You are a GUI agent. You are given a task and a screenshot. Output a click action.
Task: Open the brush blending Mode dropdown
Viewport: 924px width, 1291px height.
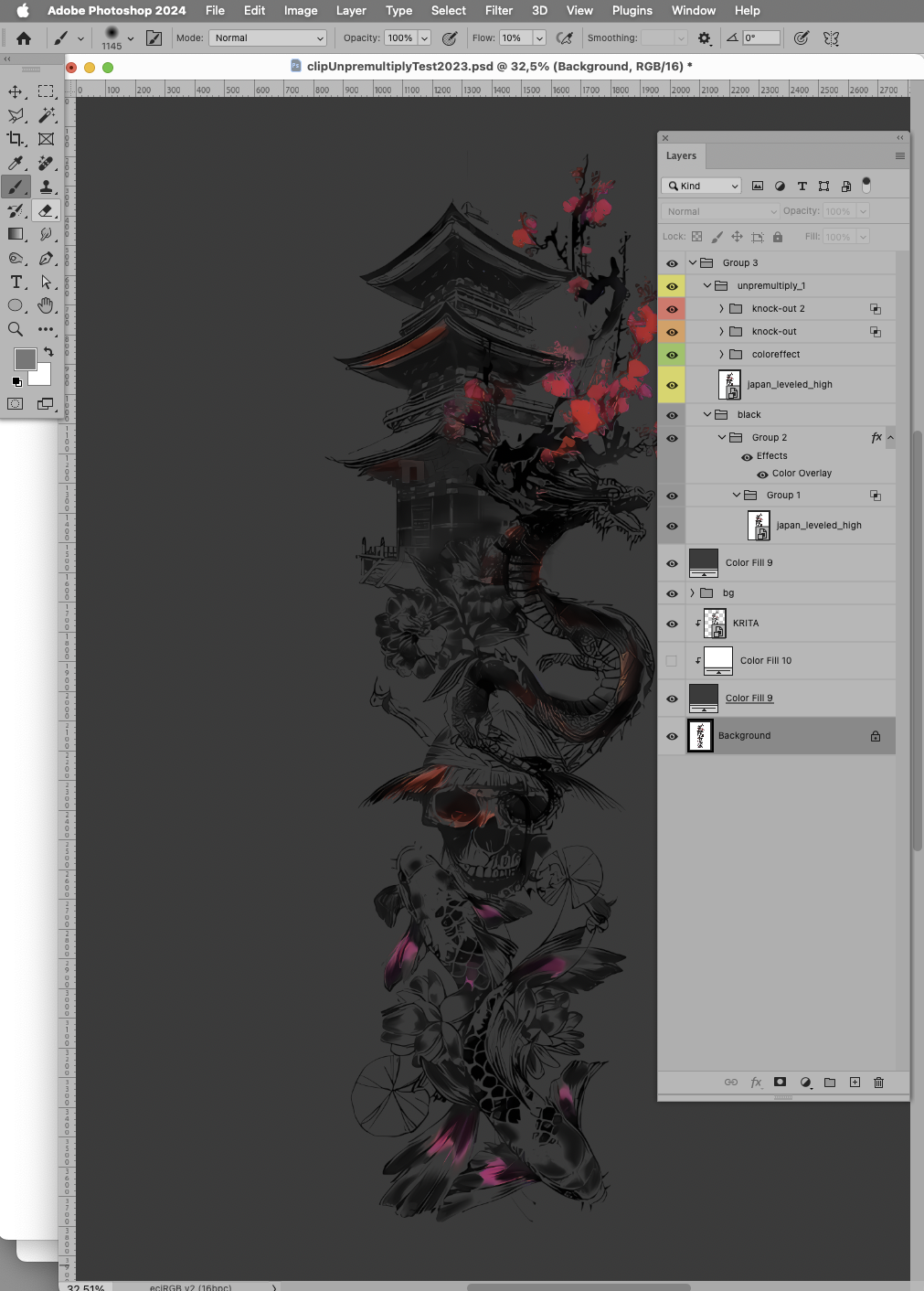pyautogui.click(x=268, y=37)
